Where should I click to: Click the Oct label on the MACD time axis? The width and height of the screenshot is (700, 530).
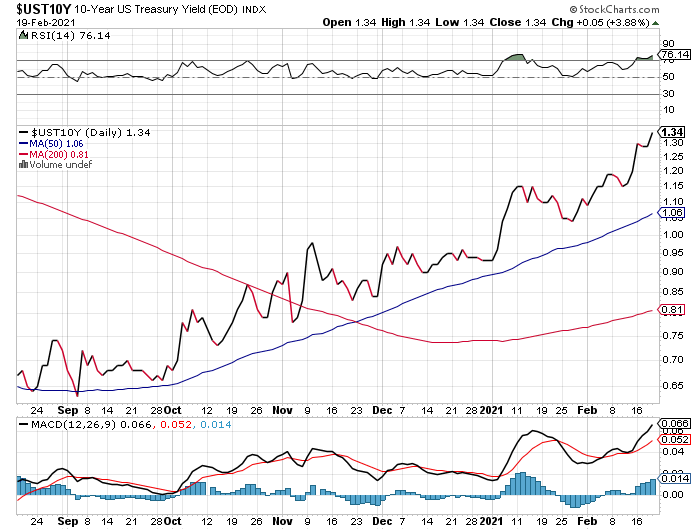click(x=172, y=522)
